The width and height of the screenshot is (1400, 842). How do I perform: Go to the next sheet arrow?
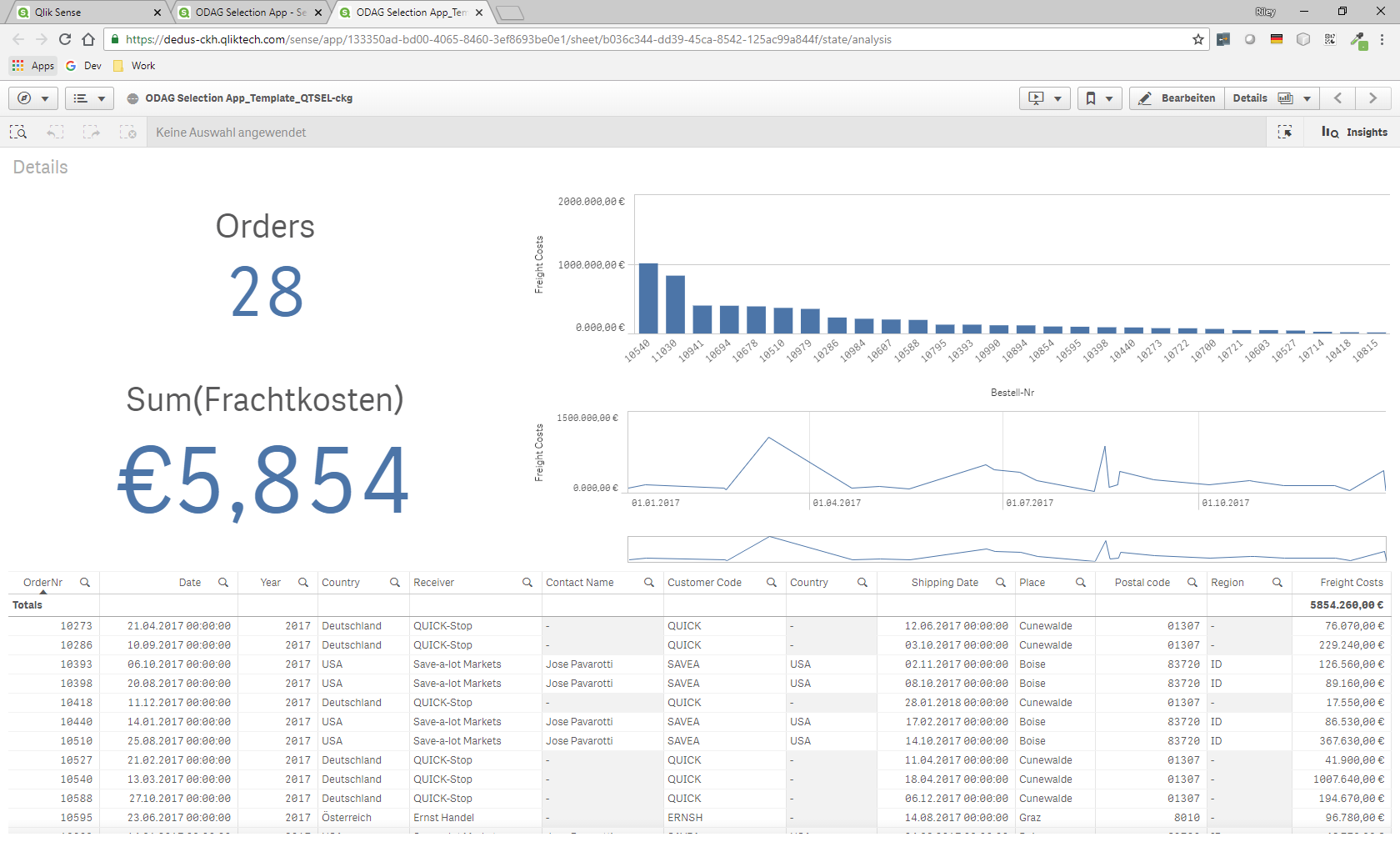coord(1372,98)
